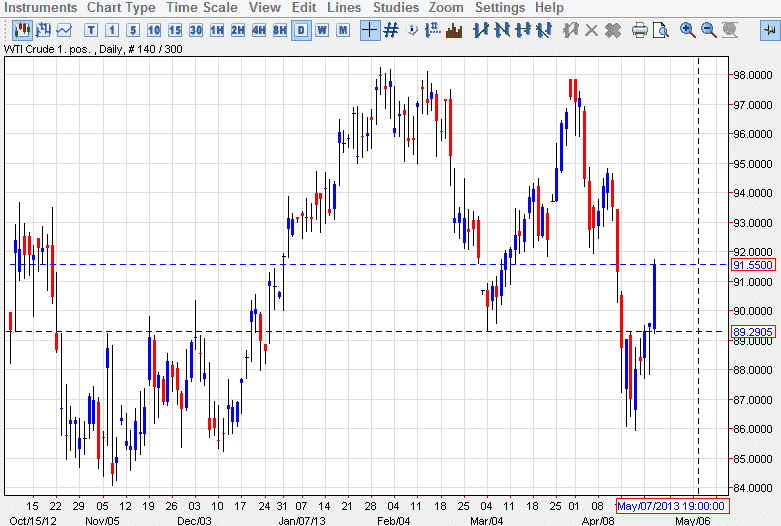The height and width of the screenshot is (526, 781).
Task: Toggle the grid (#) display button
Action: pos(390,30)
